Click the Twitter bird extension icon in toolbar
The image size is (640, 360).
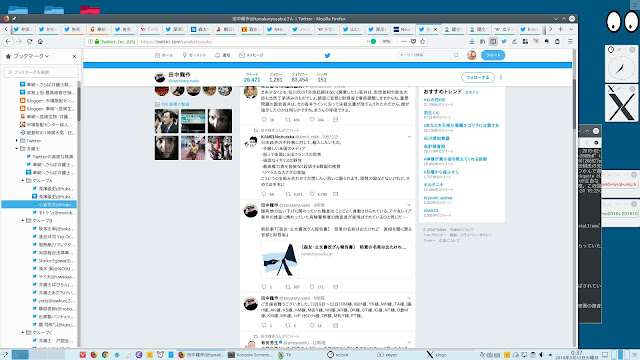coord(504,41)
